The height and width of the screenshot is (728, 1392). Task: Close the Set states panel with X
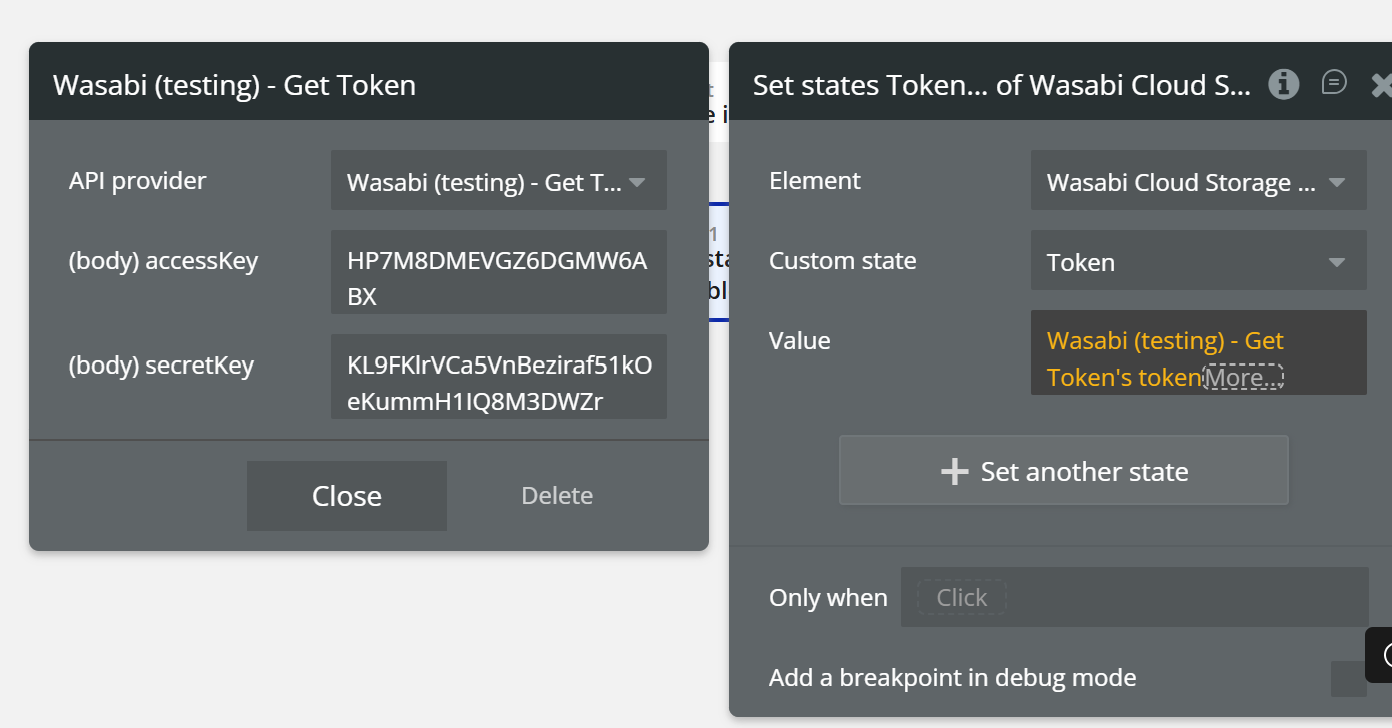point(1381,85)
